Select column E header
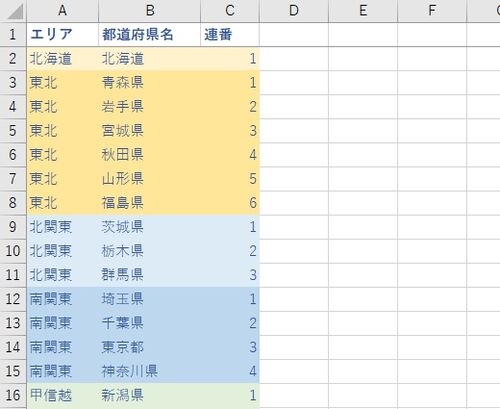 (363, 11)
